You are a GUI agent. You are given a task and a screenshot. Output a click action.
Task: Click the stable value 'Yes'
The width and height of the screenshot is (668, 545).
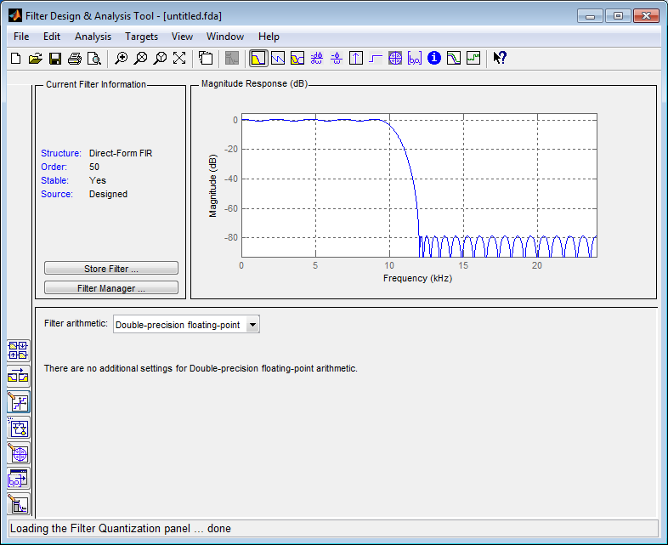(98, 181)
